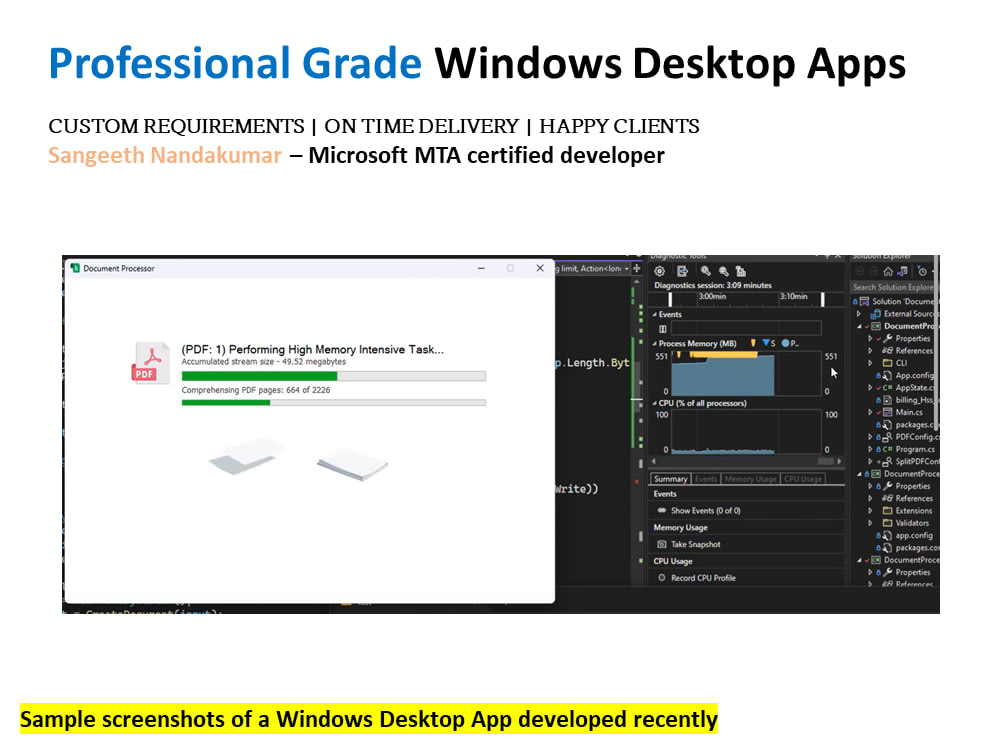This screenshot has height=750, width=1000.
Task: Click the Home icon in Solution Explorer toolbar
Action: (889, 272)
